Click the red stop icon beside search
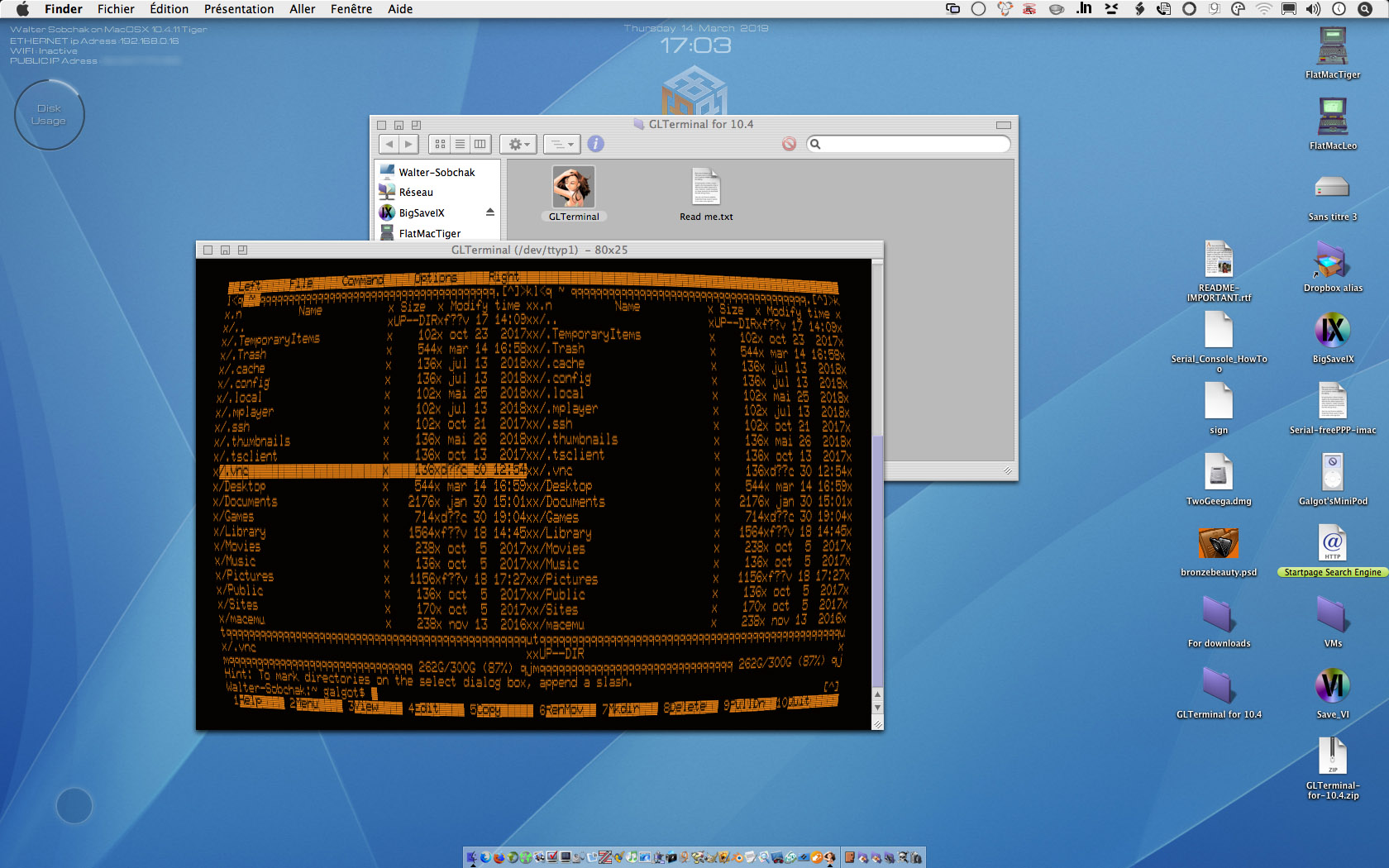The image size is (1389, 868). click(789, 144)
